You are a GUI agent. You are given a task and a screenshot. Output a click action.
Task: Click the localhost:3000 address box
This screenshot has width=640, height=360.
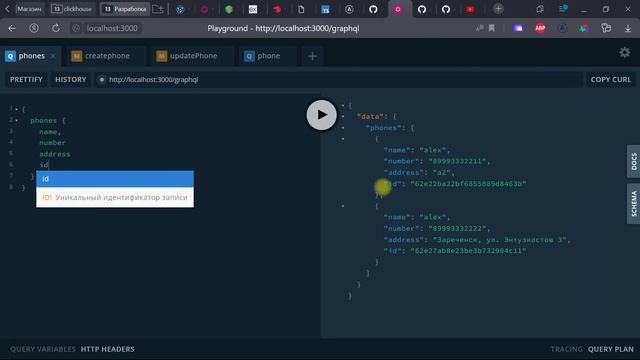pyautogui.click(x=112, y=28)
